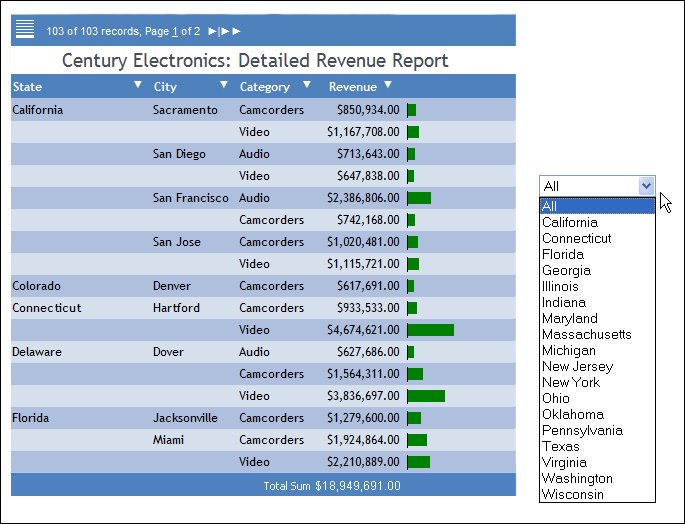Pick Illinois in the dropdown list
Image resolution: width=685 pixels, height=524 pixels.
[597, 287]
